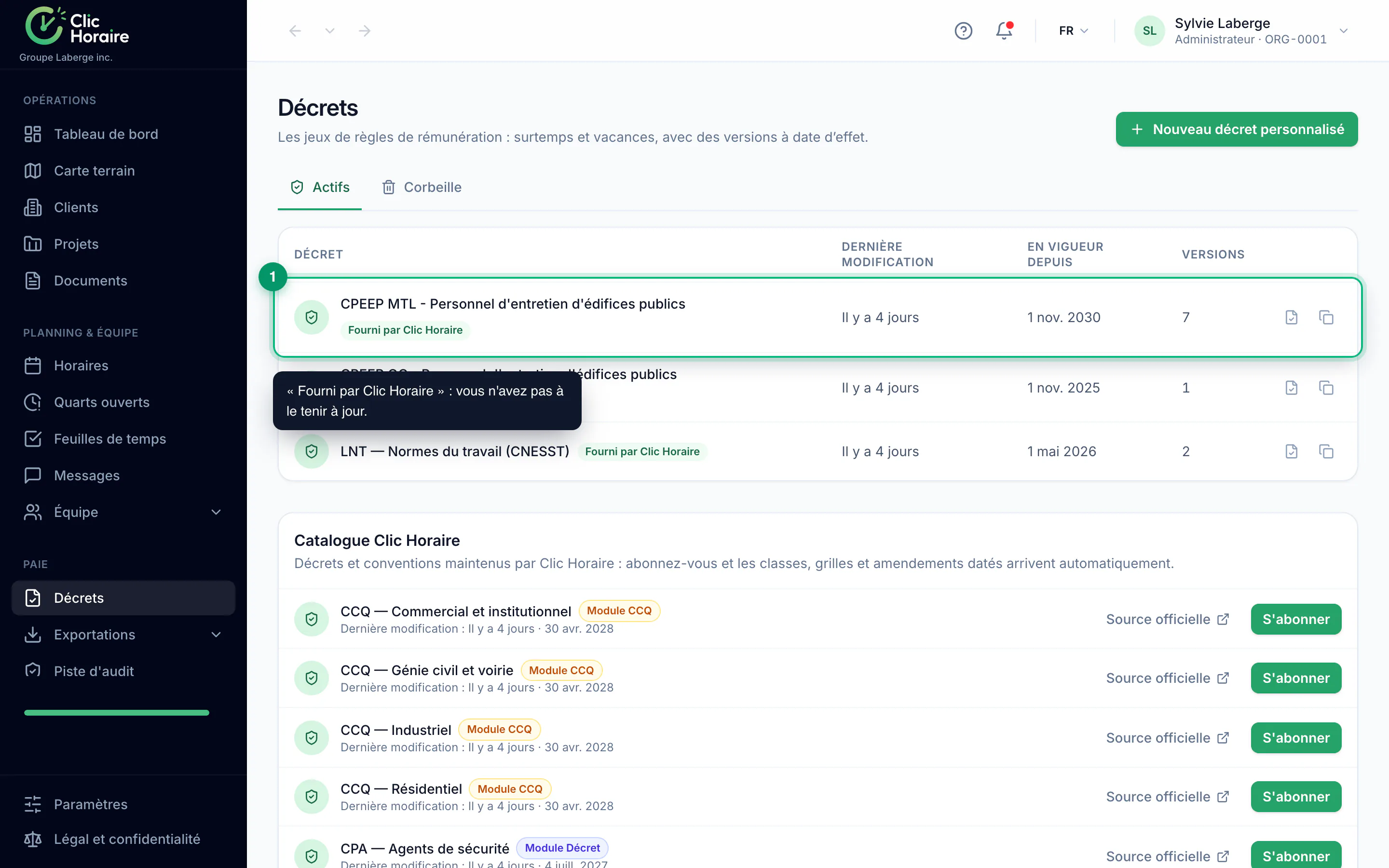The height and width of the screenshot is (868, 1389).
Task: Open Documents in sidebar
Action: click(x=123, y=281)
